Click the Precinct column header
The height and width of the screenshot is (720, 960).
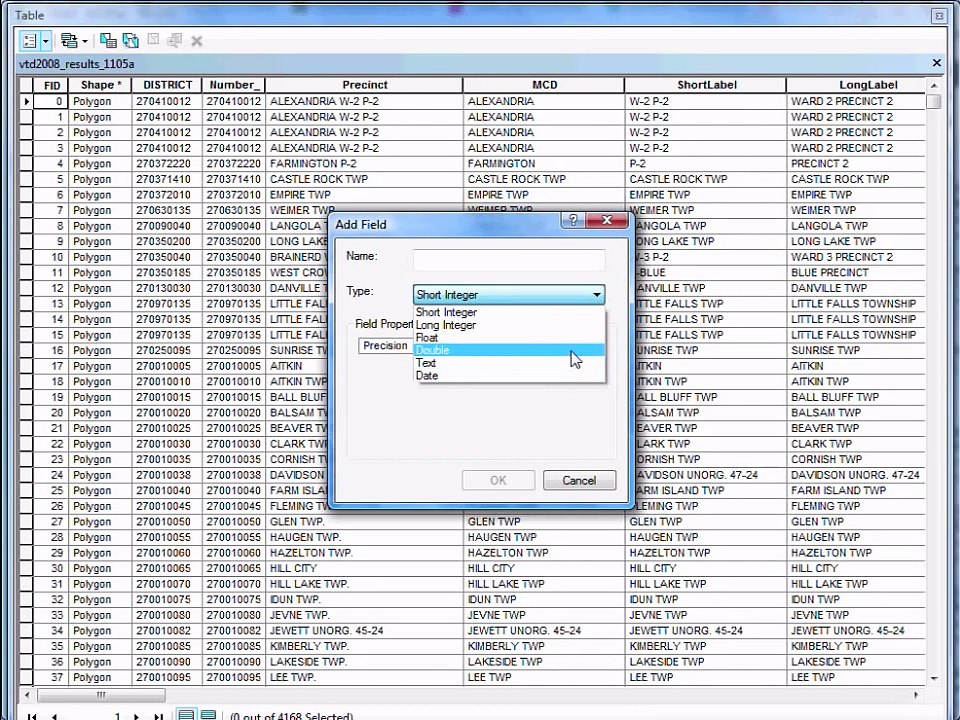click(364, 85)
